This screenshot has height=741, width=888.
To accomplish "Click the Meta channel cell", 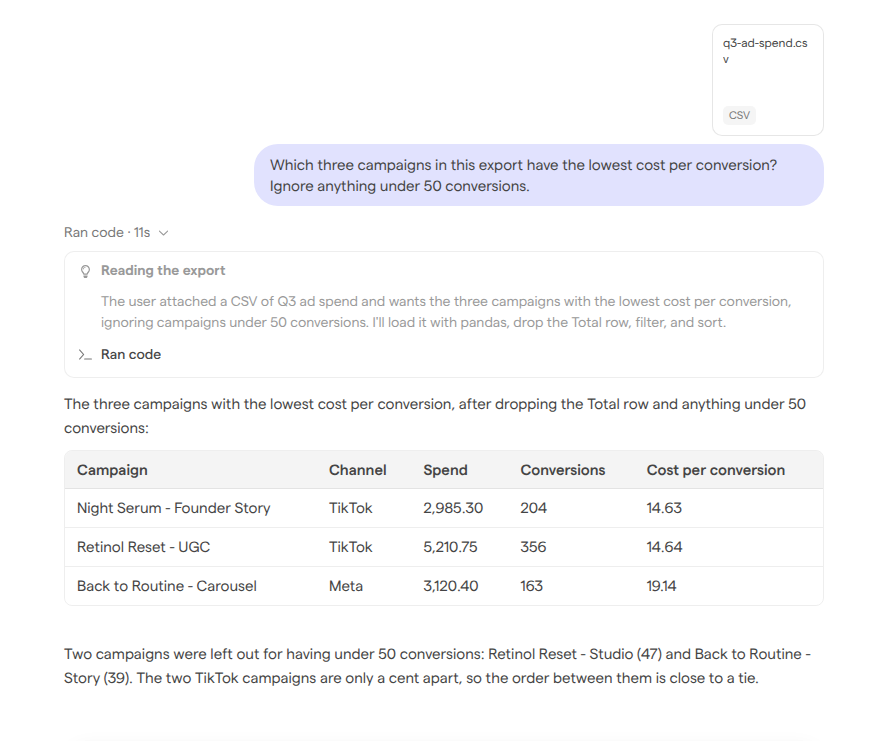I will coord(345,586).
